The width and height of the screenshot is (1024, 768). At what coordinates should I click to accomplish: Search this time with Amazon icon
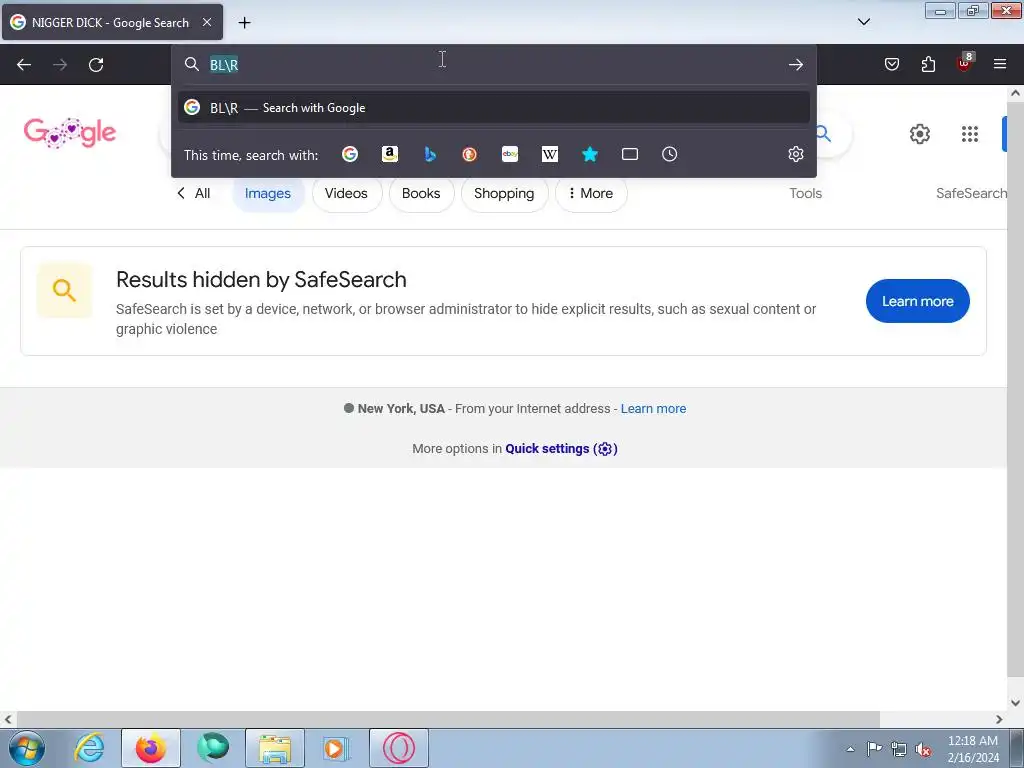(390, 154)
